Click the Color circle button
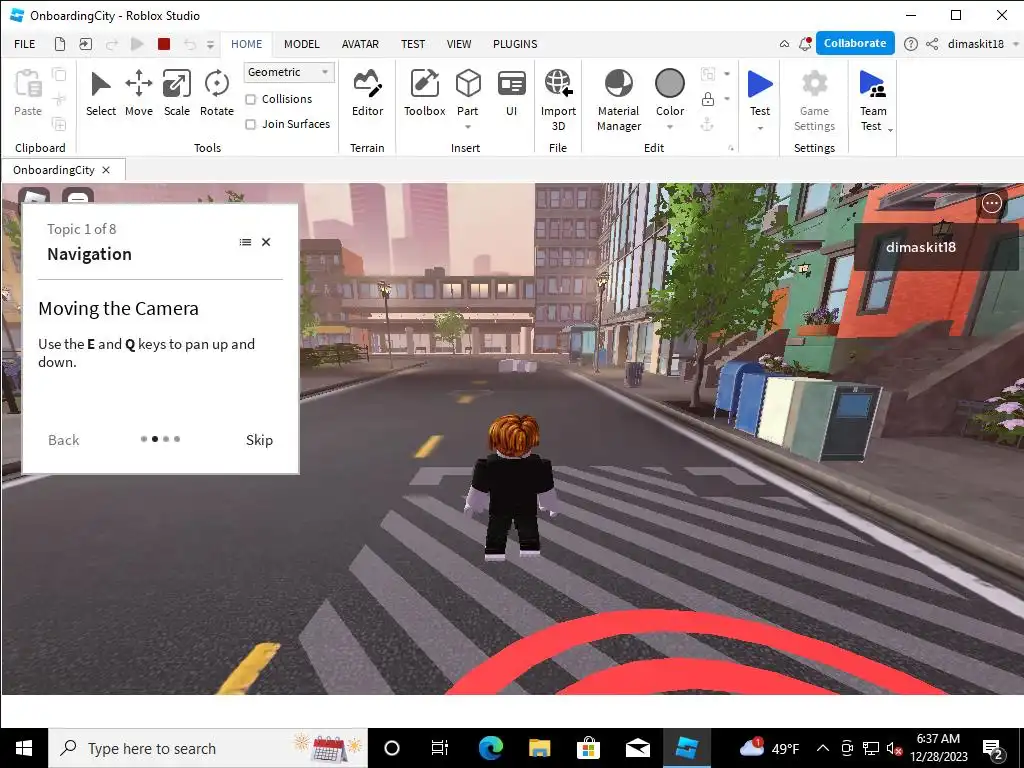The image size is (1024, 768). pyautogui.click(x=670, y=84)
